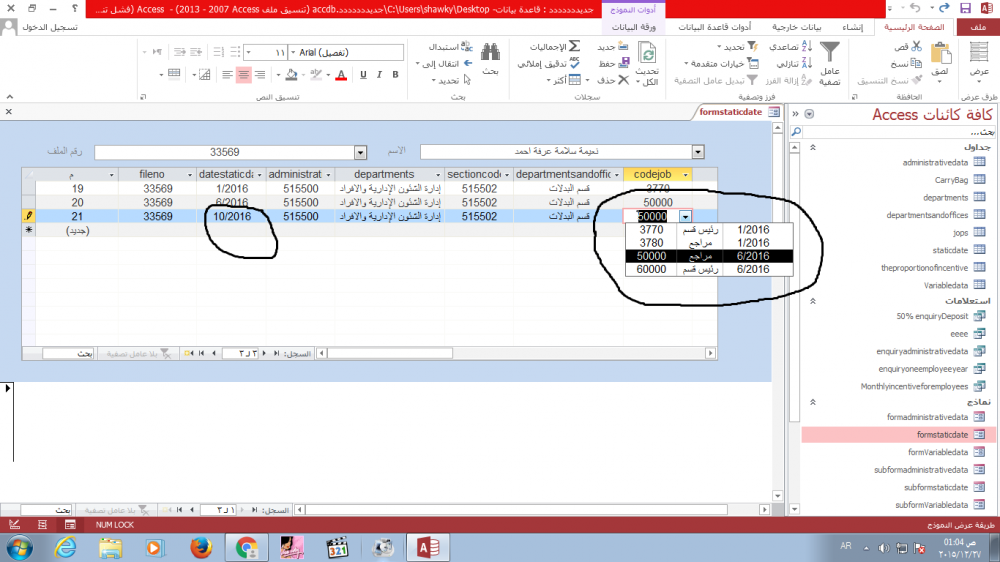Screen dimensions: 1000x562
Task: Open the staticdate table
Action: pos(950,250)
